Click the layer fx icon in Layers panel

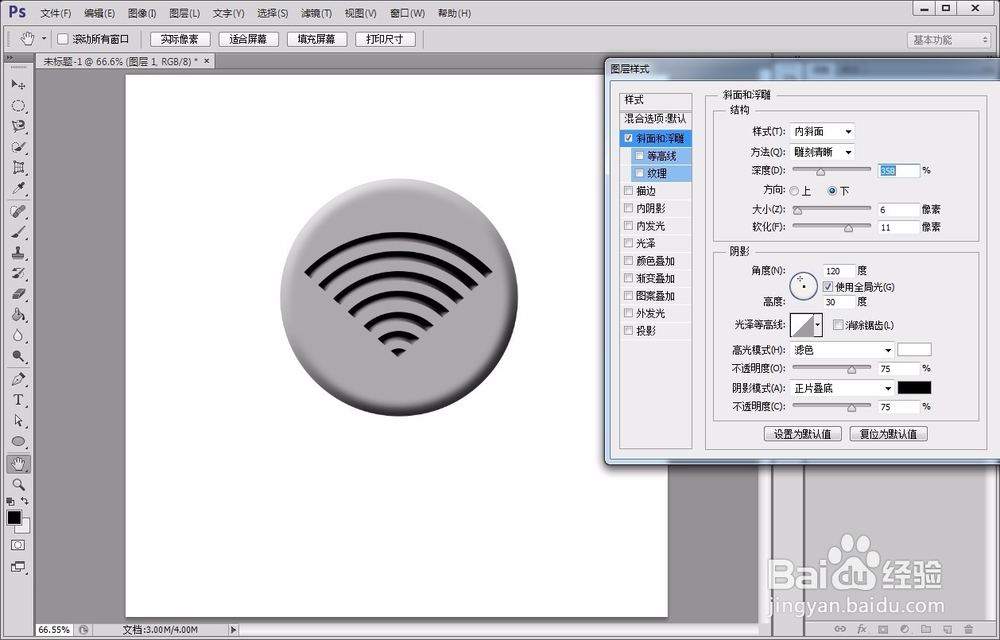(x=862, y=630)
